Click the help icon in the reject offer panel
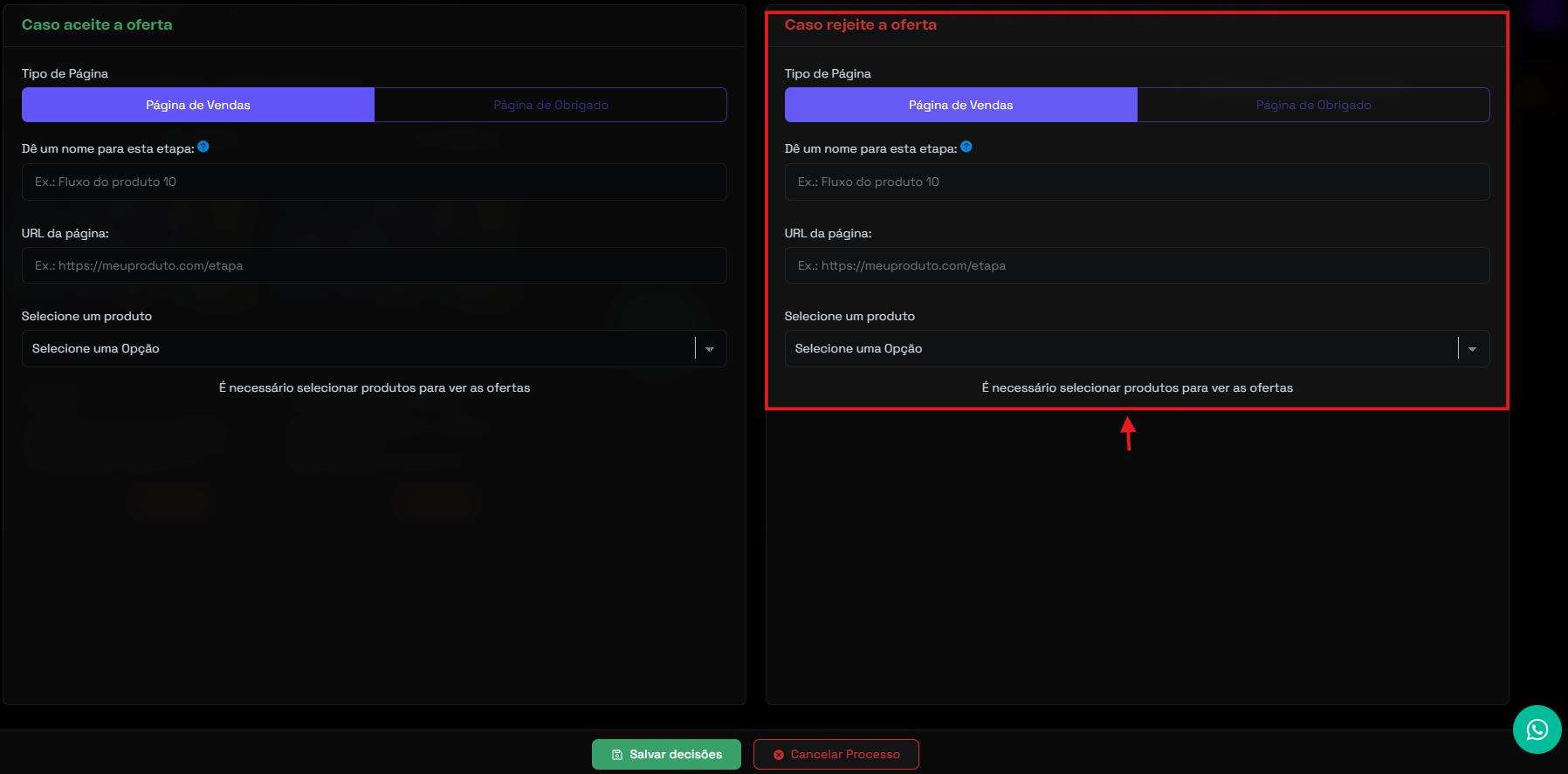1568x774 pixels. click(966, 147)
